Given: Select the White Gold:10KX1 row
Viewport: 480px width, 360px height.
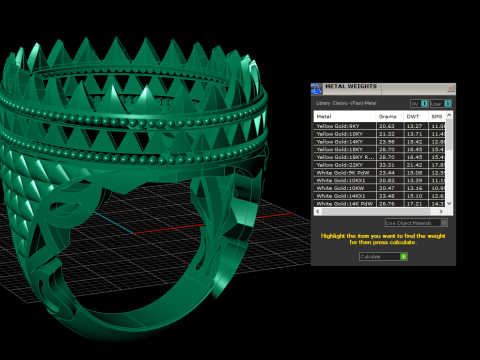Looking at the screenshot, I should tap(379, 180).
